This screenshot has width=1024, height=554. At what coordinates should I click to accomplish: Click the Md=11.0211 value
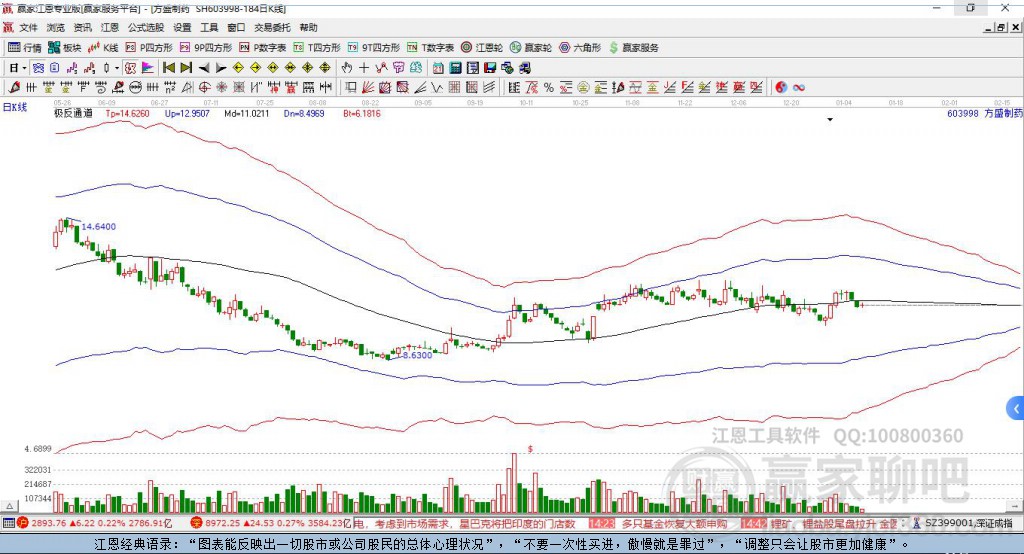(246, 113)
